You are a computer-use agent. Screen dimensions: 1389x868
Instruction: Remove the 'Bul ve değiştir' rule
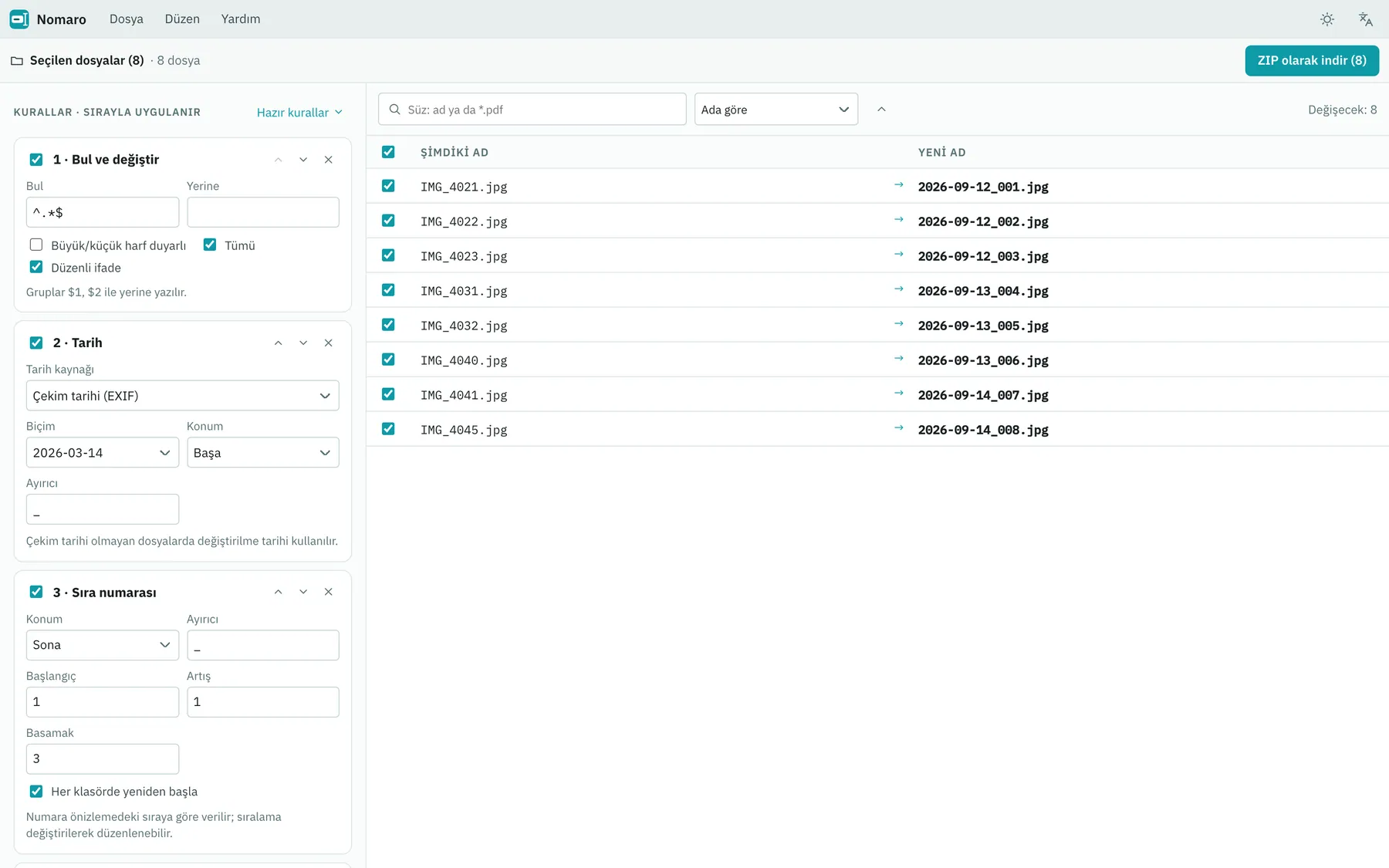tap(329, 160)
